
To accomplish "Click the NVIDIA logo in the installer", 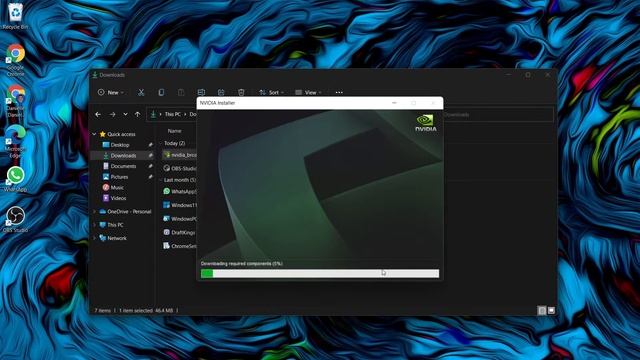I will pyautogui.click(x=426, y=123).
